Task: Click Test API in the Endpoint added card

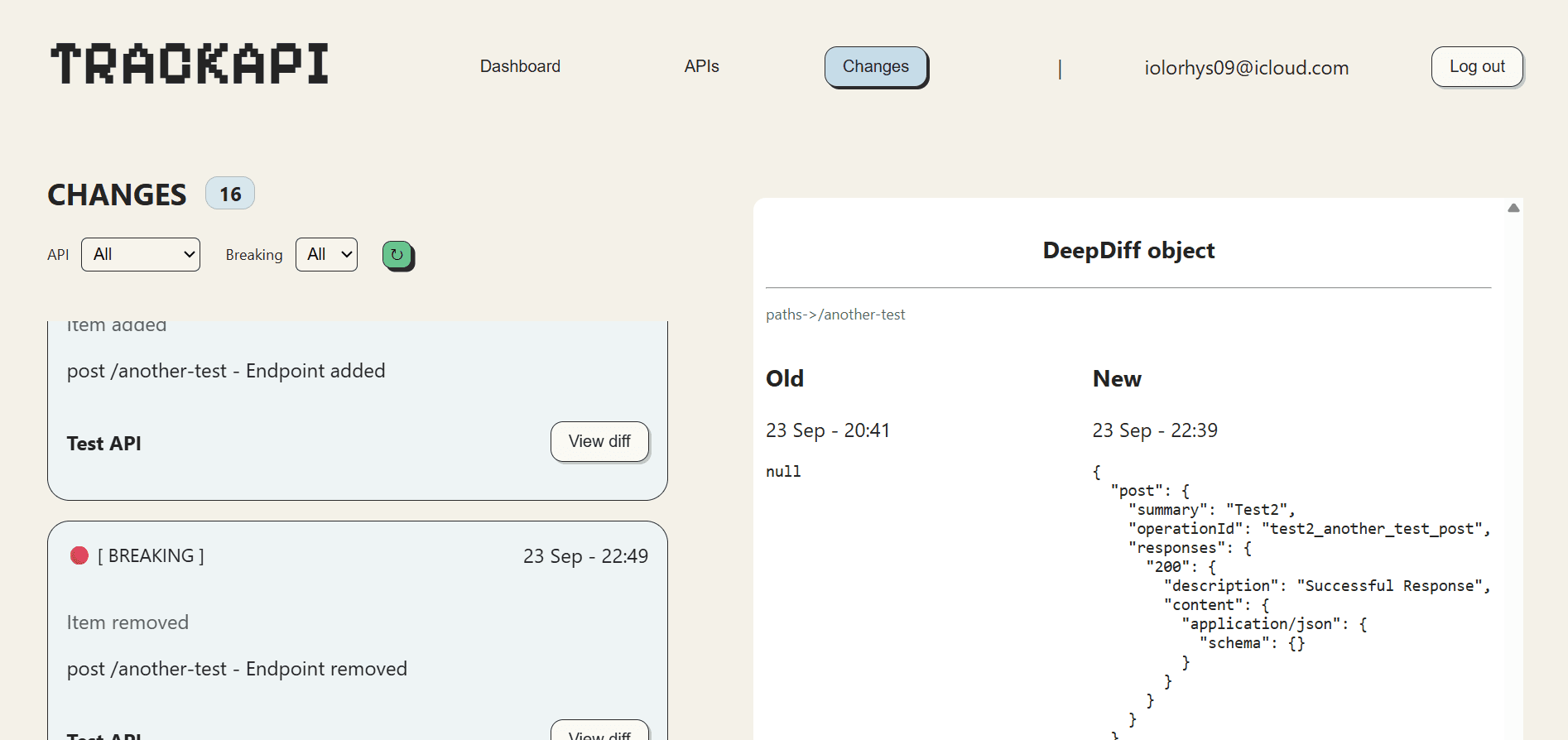Action: coord(103,444)
